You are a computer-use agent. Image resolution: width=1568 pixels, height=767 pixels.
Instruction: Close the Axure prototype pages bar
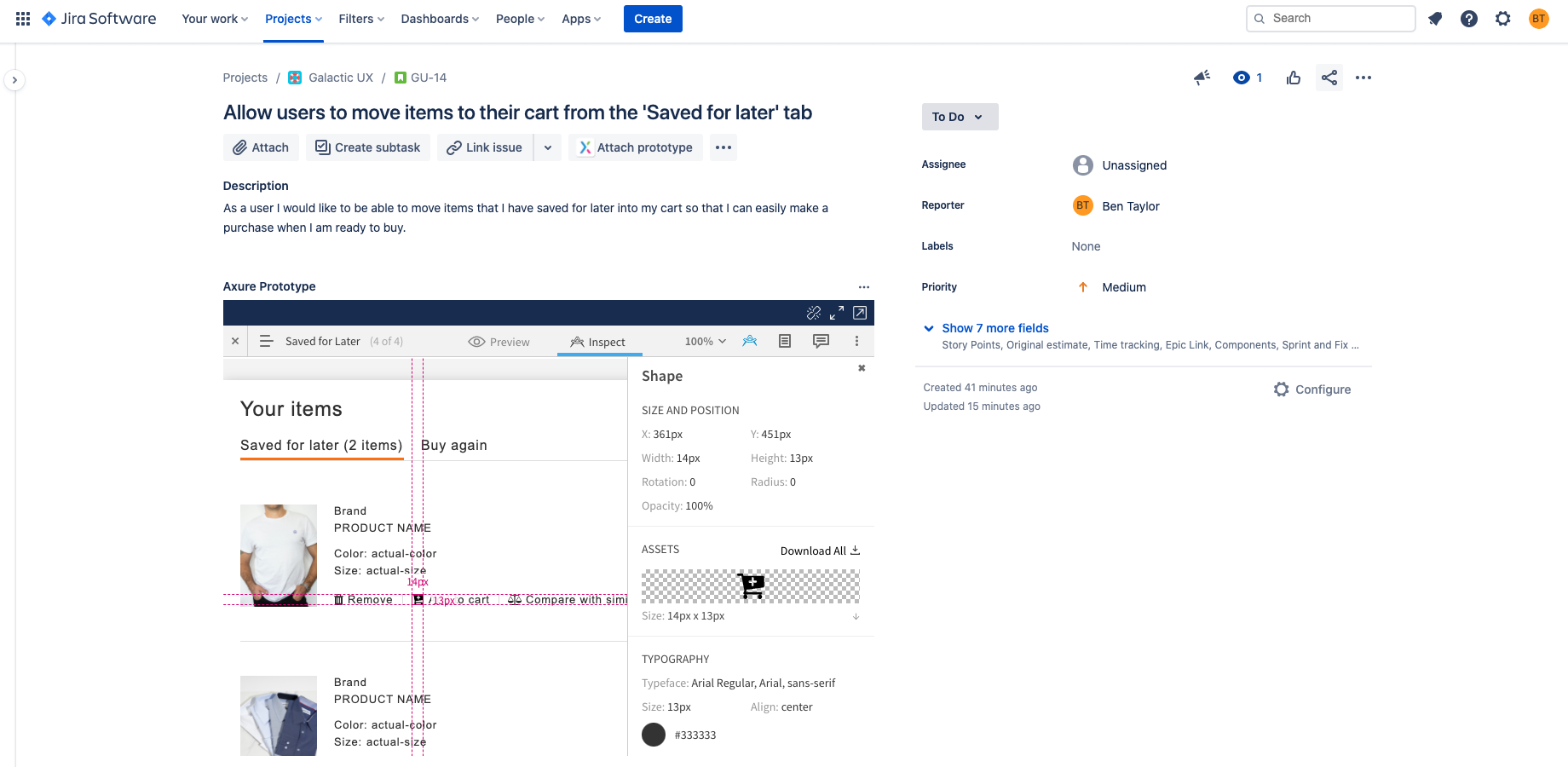(x=235, y=341)
